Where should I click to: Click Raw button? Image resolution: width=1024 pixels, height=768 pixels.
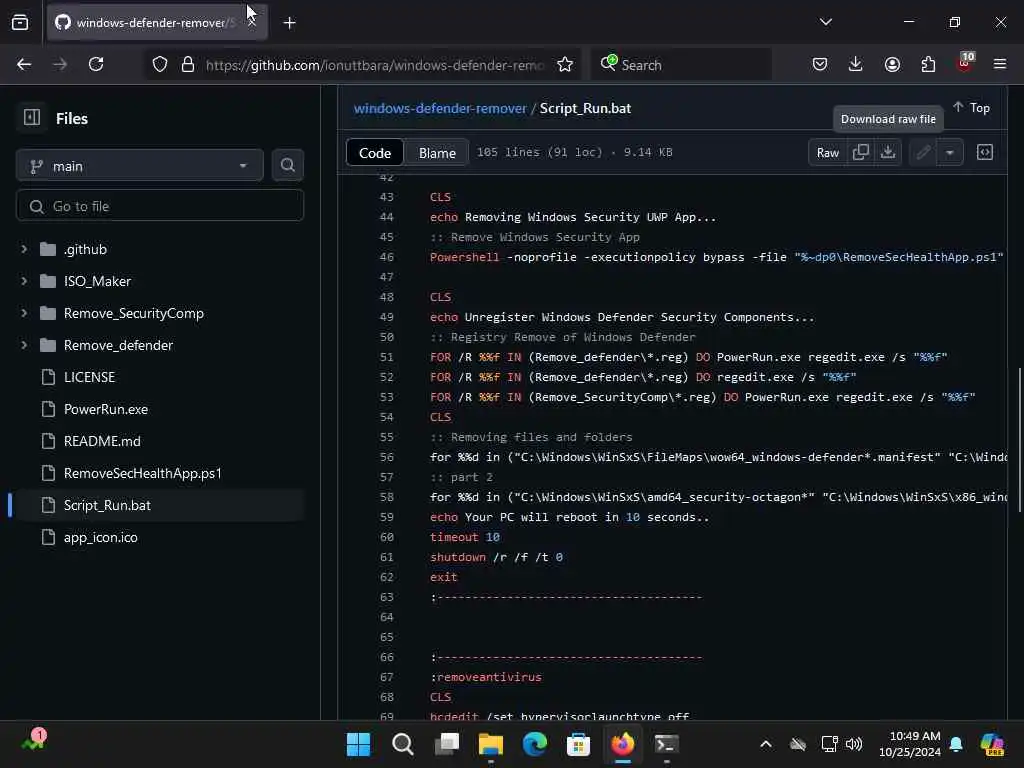click(827, 152)
